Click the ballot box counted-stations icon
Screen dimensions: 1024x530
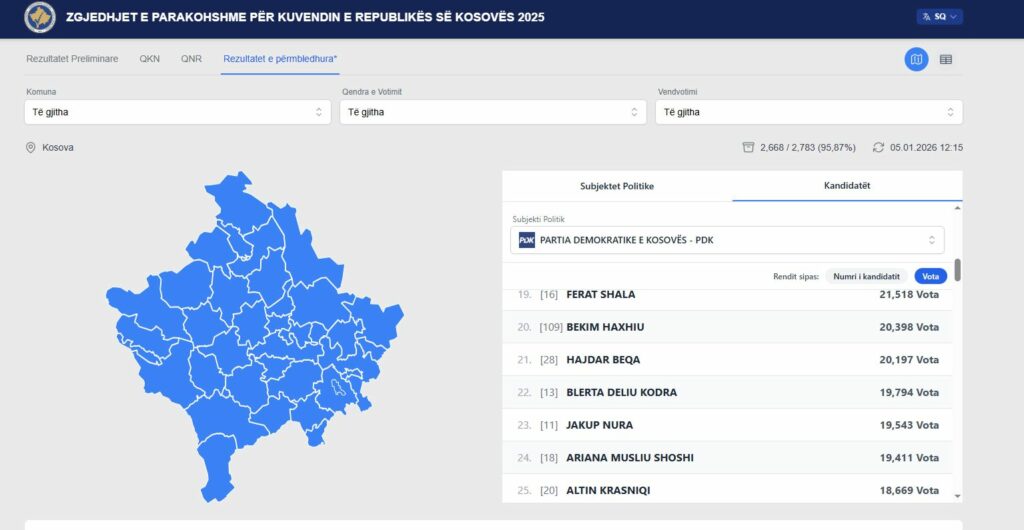pos(748,148)
